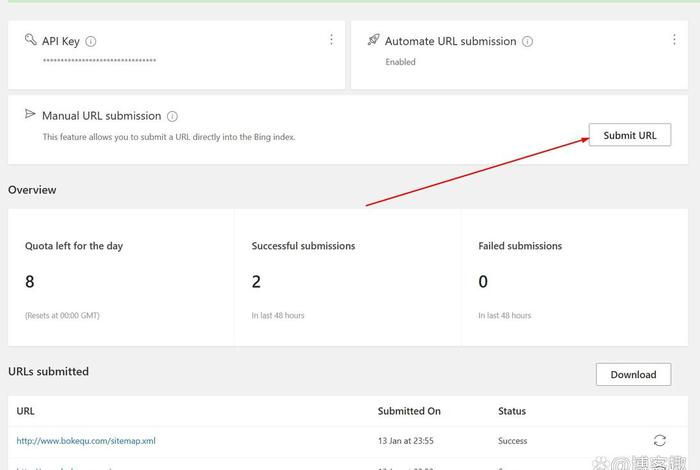
Task: Click the API Key key icon
Action: pos(30,40)
